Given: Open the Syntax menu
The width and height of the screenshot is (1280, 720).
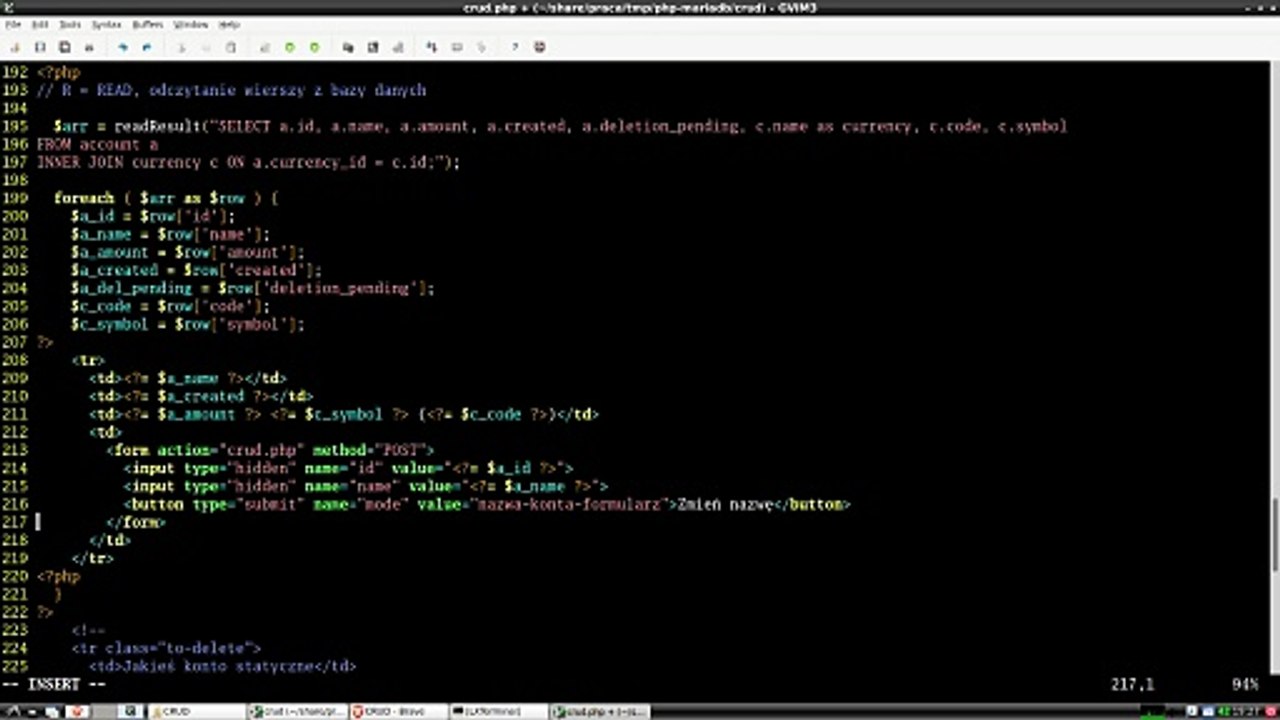Looking at the screenshot, I should click(106, 24).
